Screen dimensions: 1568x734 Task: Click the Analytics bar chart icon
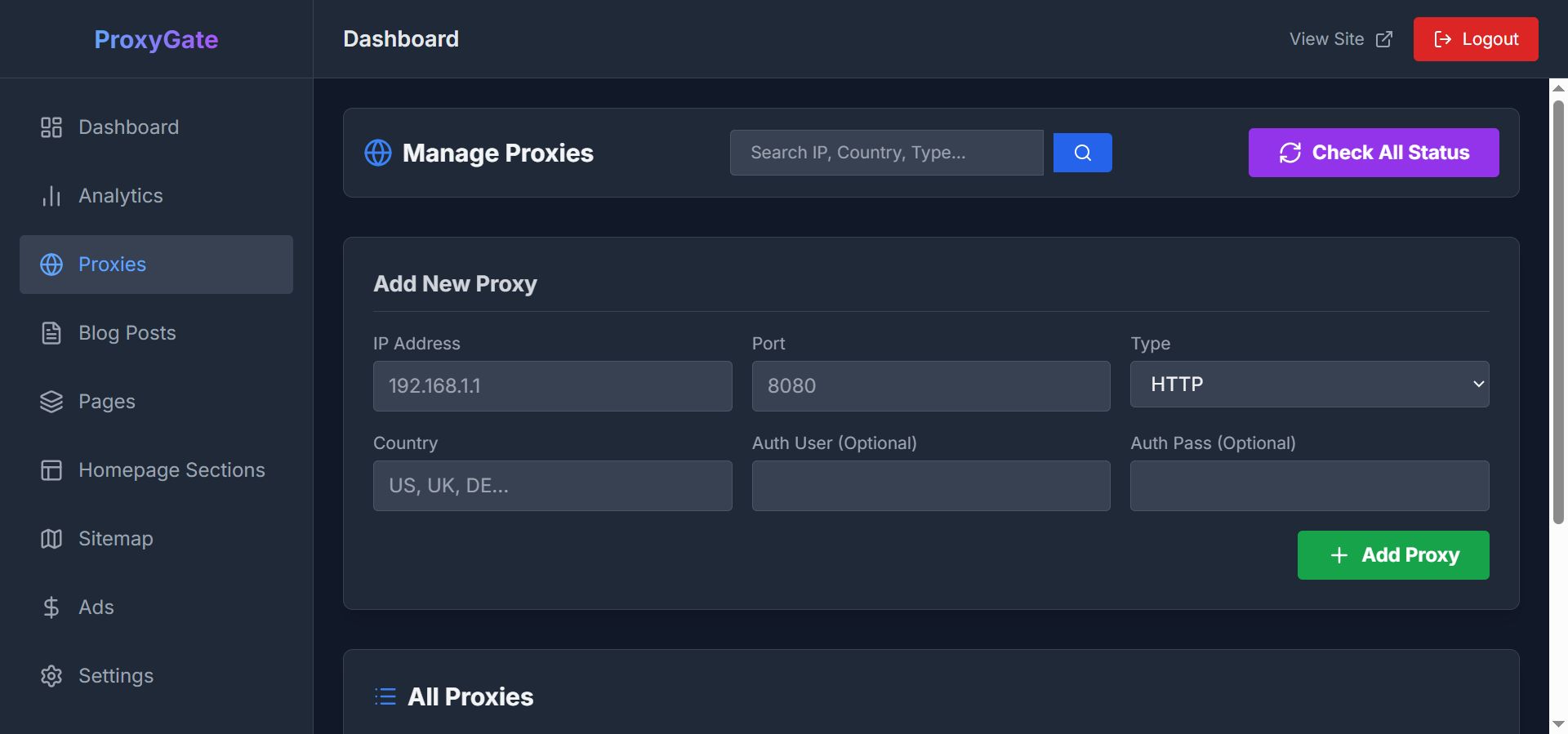coord(51,196)
